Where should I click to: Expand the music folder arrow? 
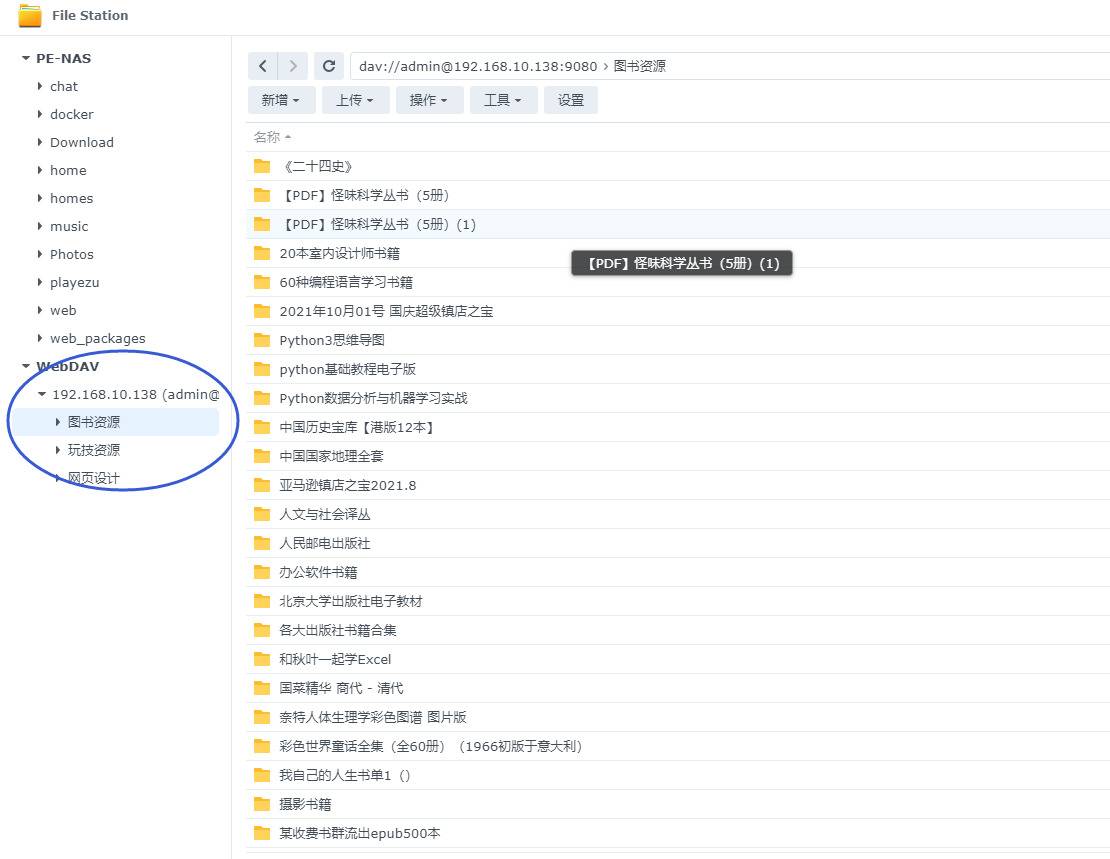tap(40, 226)
